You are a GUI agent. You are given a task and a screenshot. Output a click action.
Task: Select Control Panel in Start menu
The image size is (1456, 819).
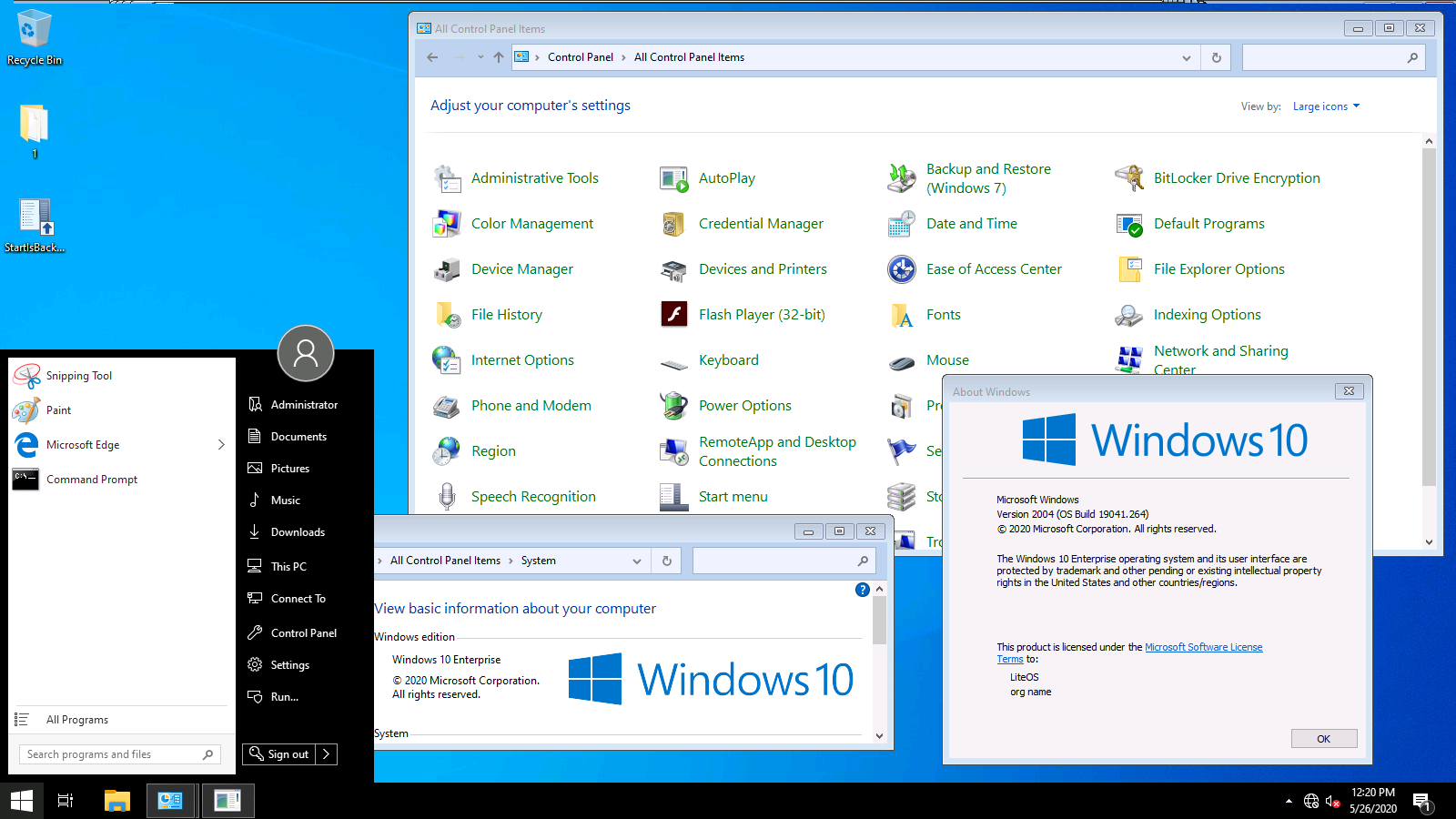(304, 633)
